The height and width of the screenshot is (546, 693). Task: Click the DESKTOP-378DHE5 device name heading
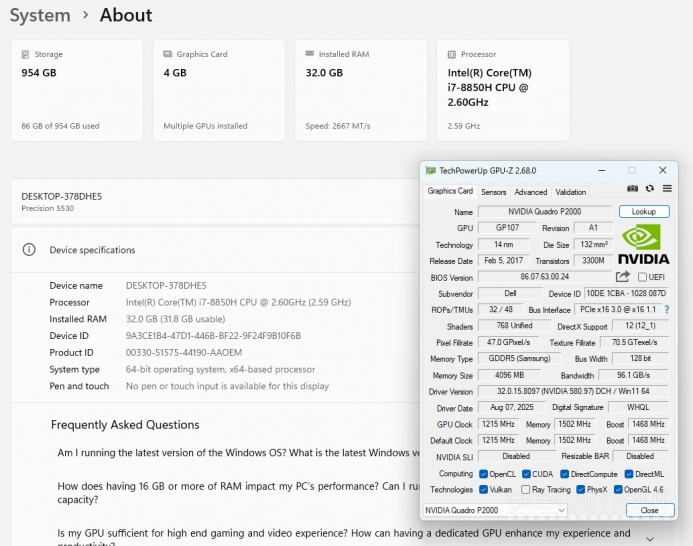pos(61,196)
